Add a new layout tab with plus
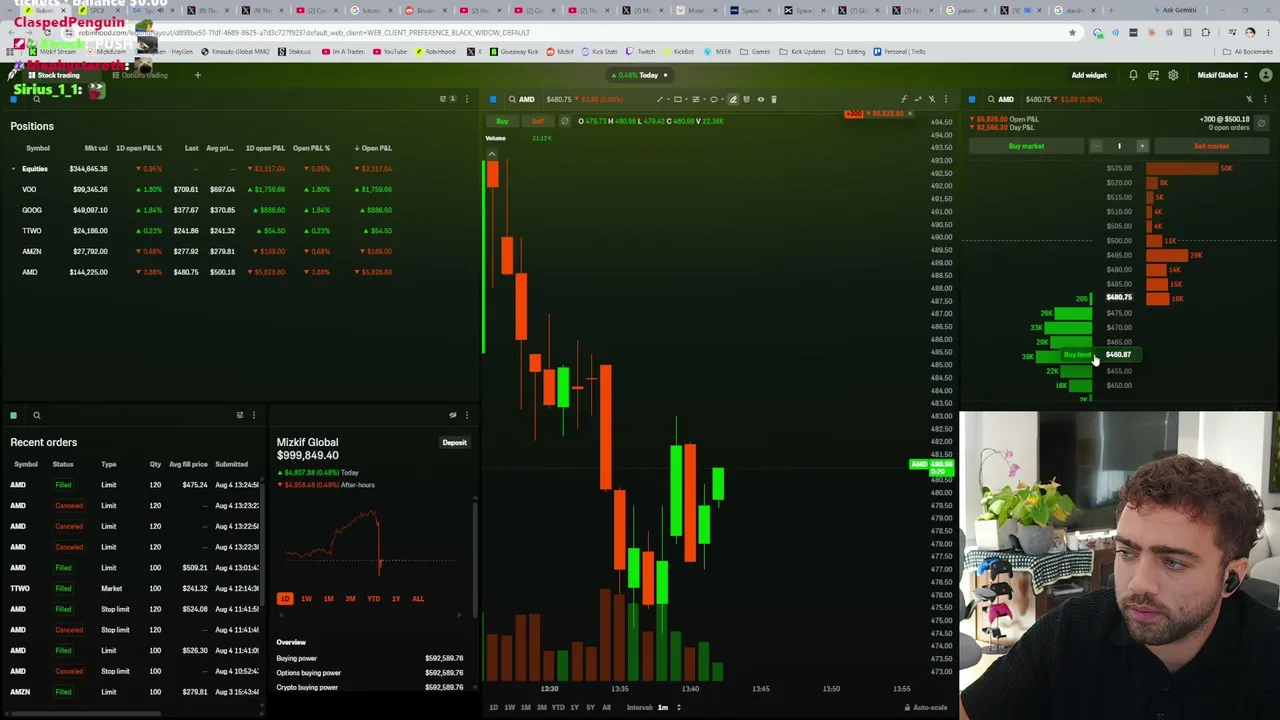The image size is (1280, 720). [197, 75]
